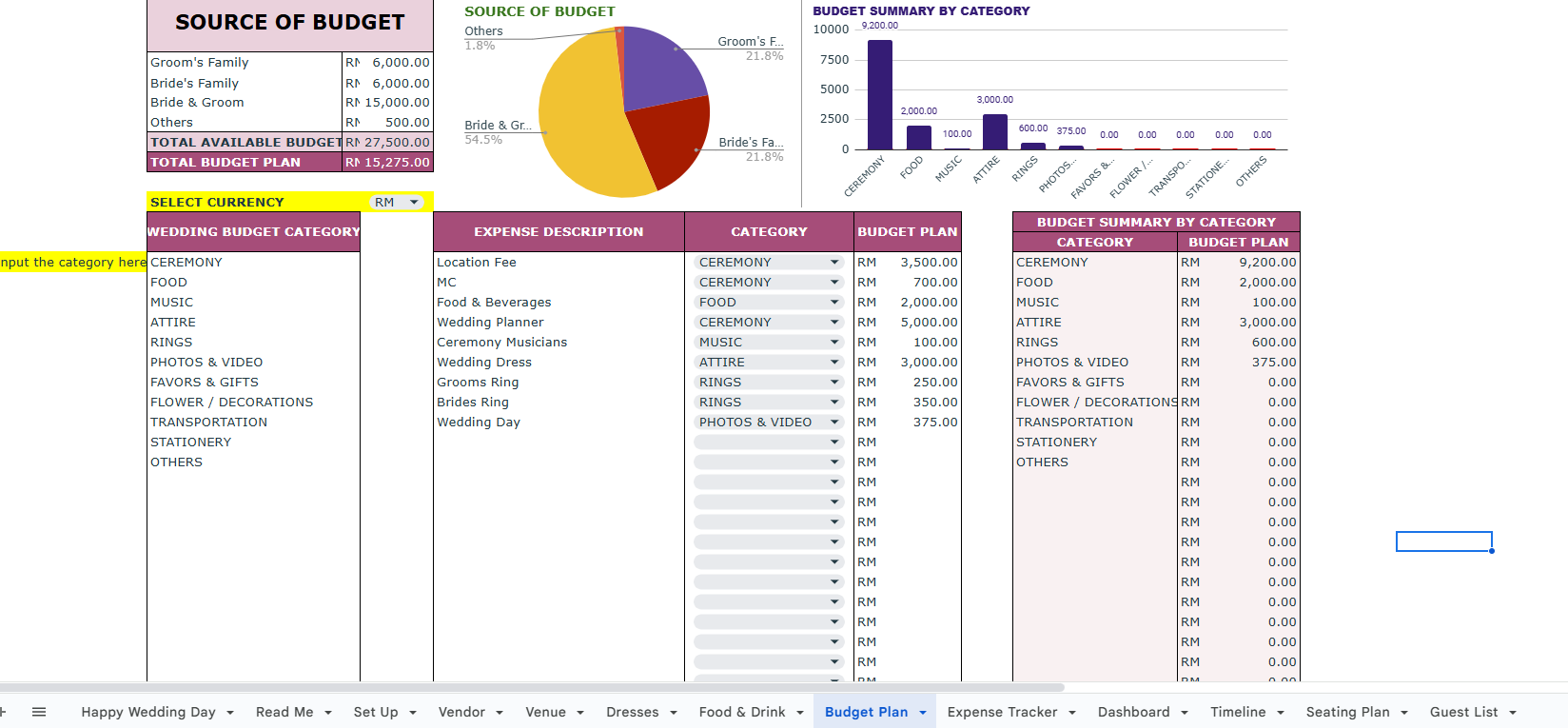Open category dropdown for Ceremony Musicians row

click(x=834, y=342)
